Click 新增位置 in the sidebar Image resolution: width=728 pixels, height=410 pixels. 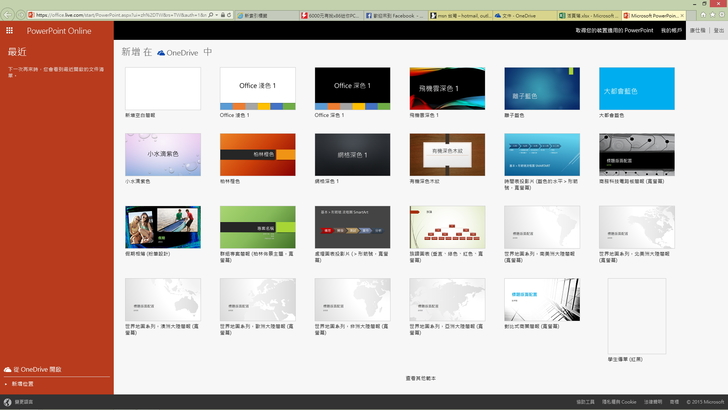pos(23,383)
